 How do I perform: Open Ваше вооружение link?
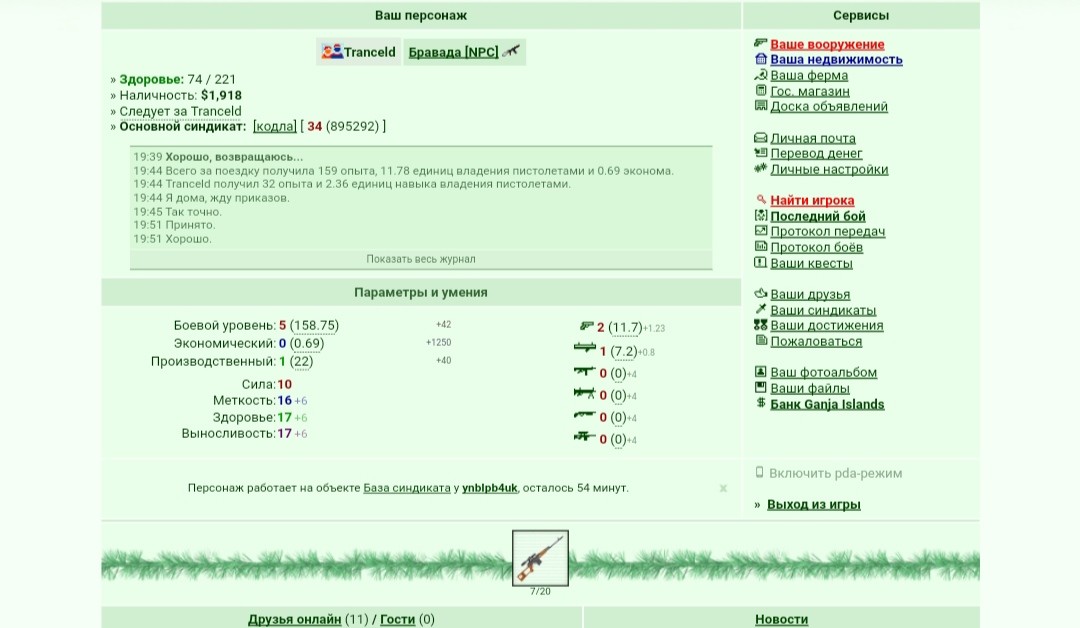point(827,44)
